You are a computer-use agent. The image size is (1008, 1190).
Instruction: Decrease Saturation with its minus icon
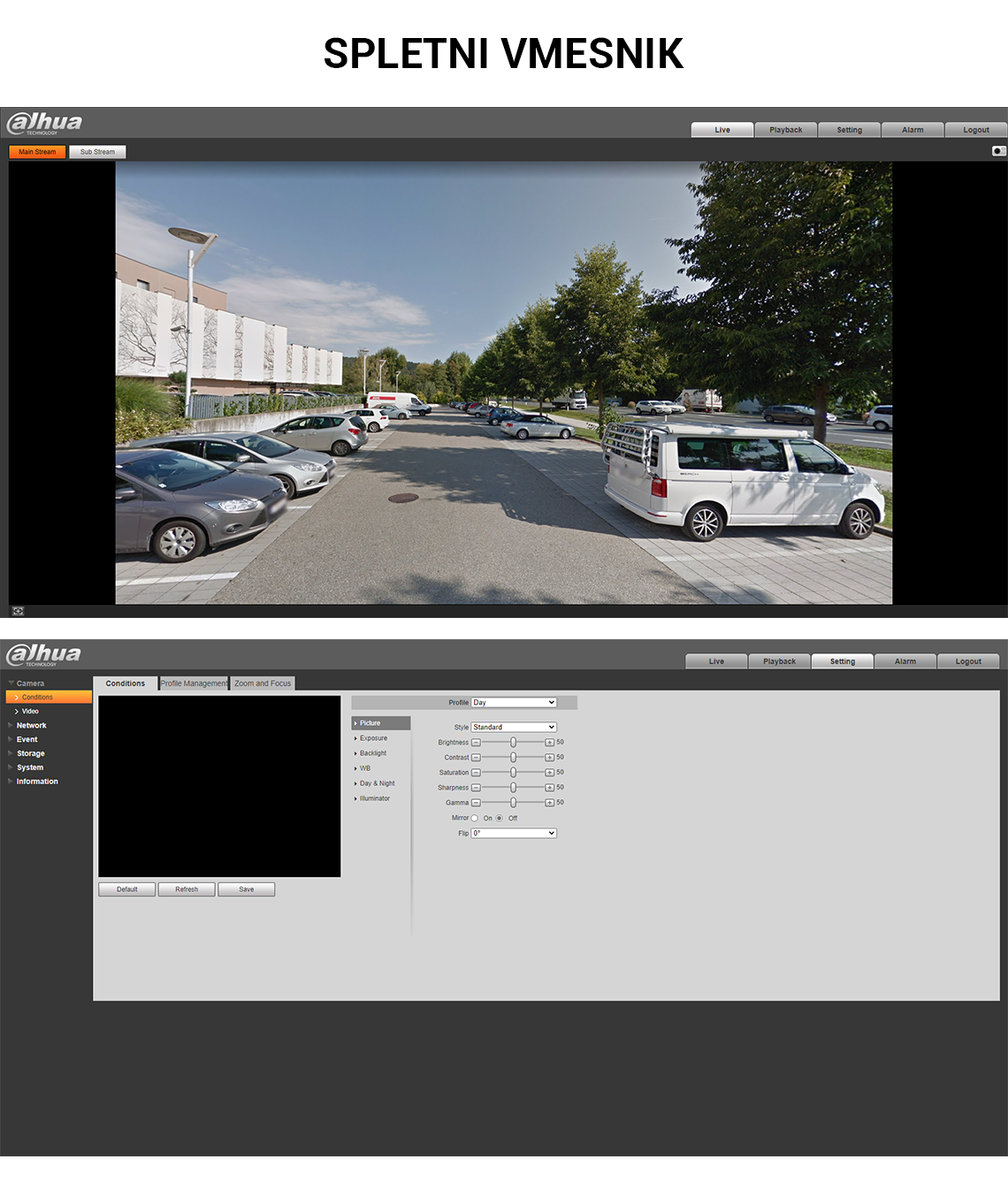tap(476, 773)
